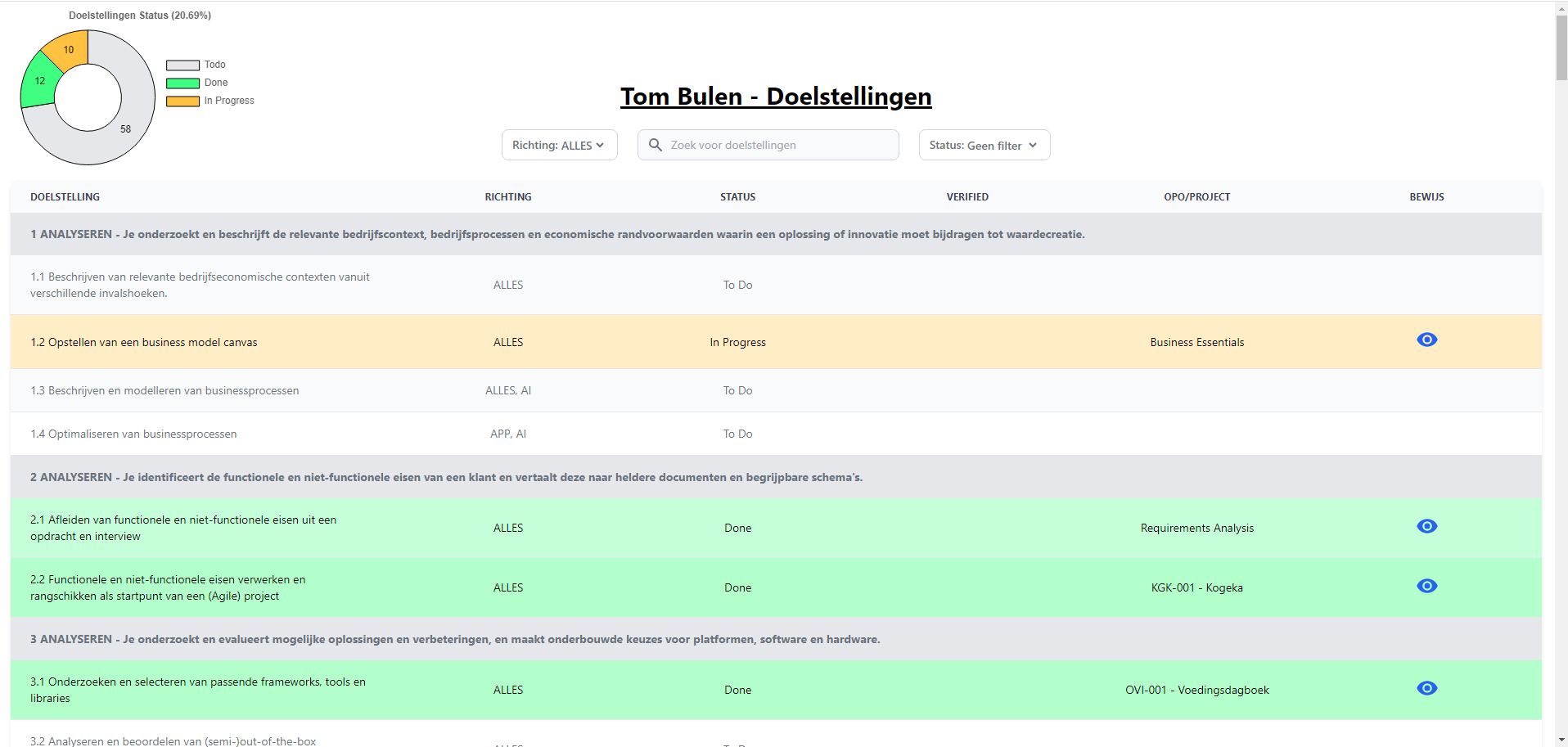Viewport: 1568px width, 747px height.
Task: Open eye icon for KGK-001 - Kogeka
Action: click(x=1426, y=586)
